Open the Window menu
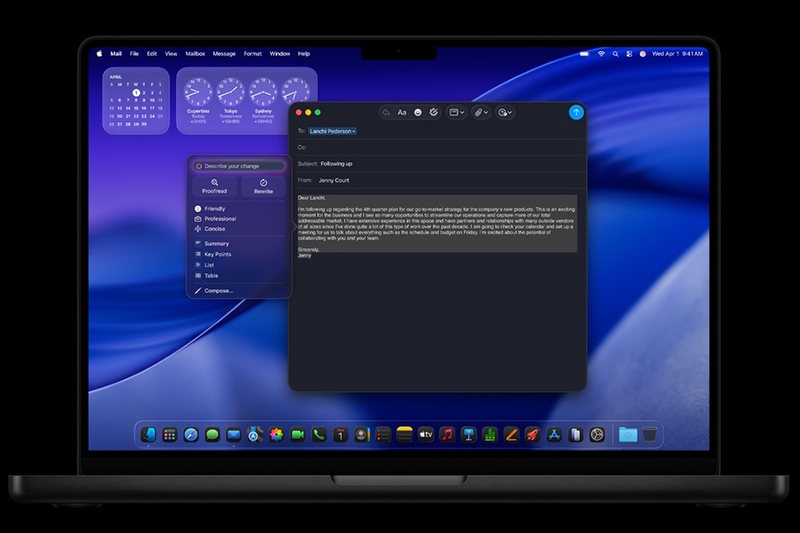Screen dimensions: 800x533 point(280,54)
